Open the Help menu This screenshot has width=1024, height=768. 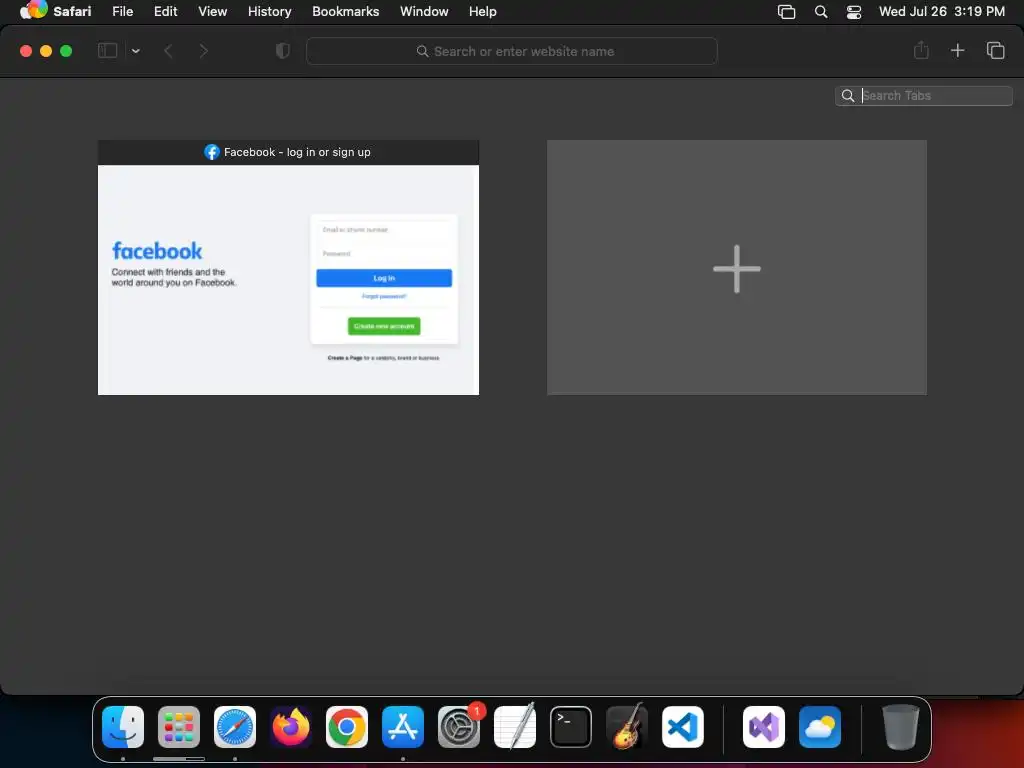point(483,11)
